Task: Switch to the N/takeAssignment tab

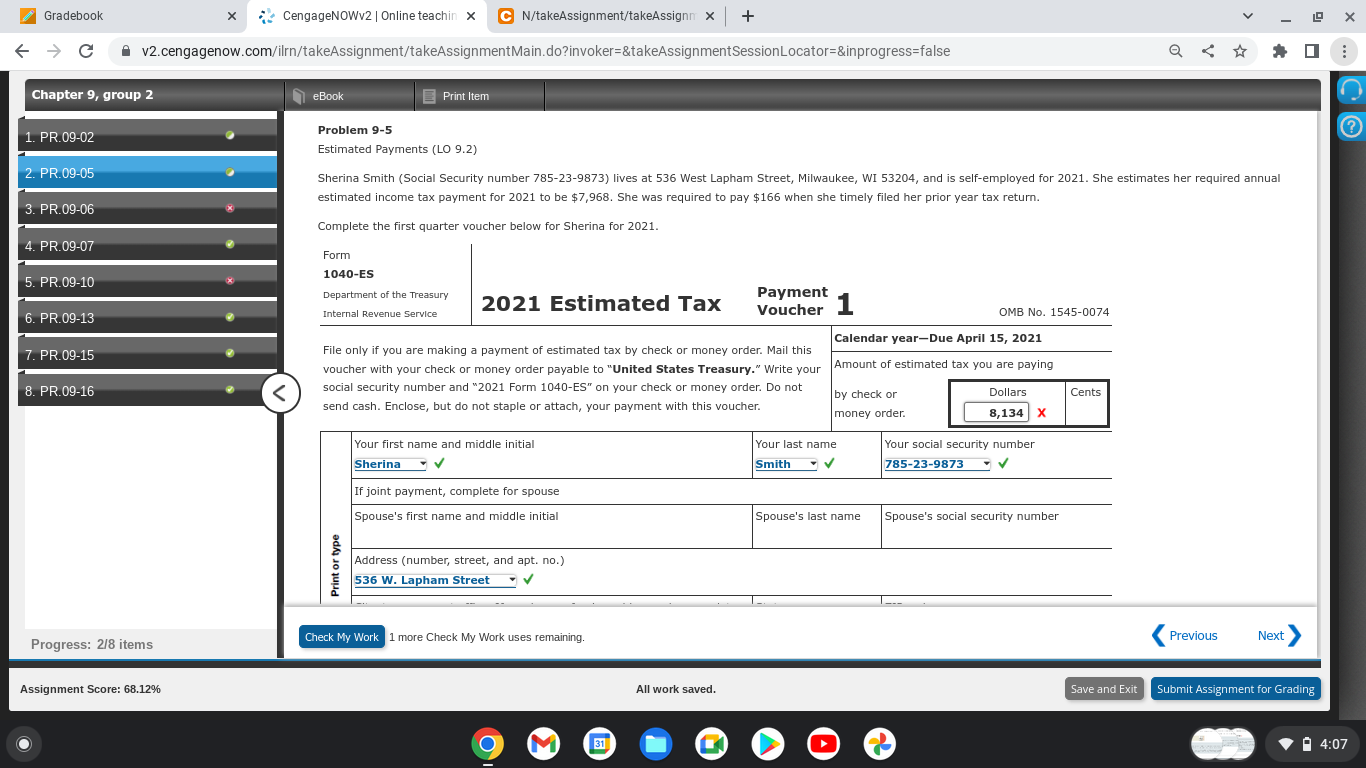Action: coord(607,16)
